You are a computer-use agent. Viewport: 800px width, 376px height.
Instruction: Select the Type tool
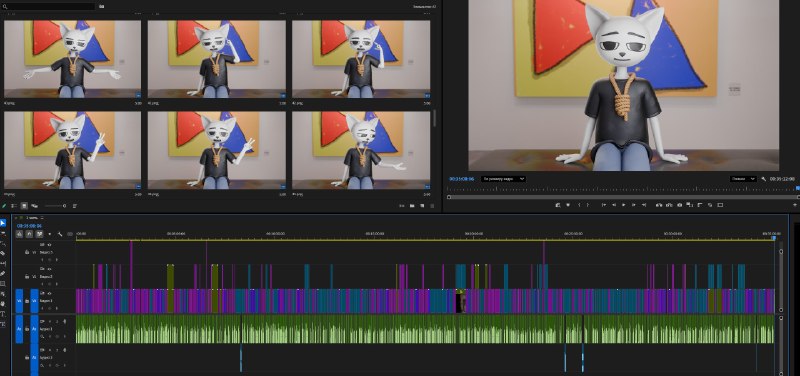(4, 314)
